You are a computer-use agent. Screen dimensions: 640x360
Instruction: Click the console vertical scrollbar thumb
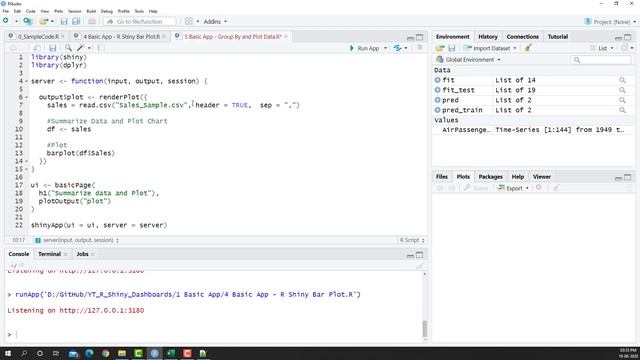(x=424, y=328)
